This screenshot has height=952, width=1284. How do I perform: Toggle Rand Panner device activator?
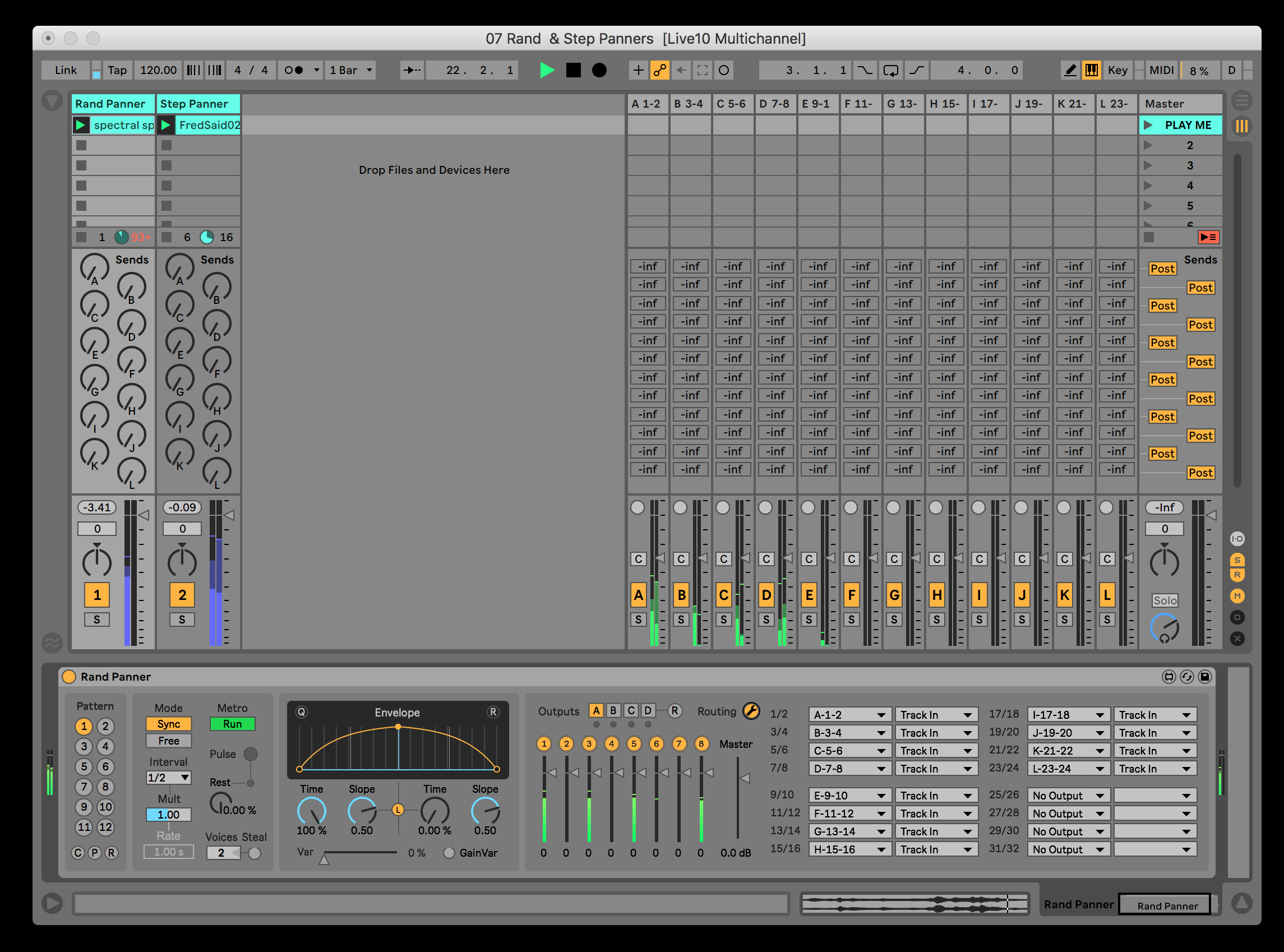pos(69,677)
